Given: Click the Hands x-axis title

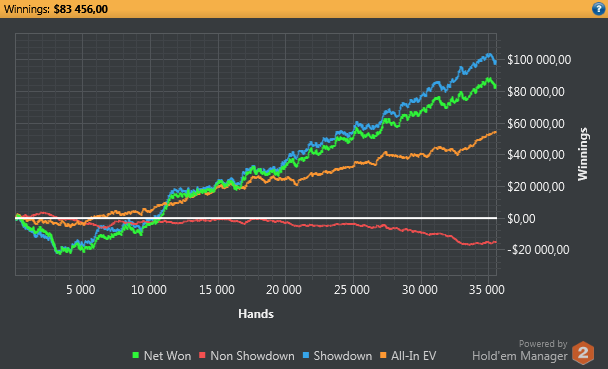Looking at the screenshot, I should click(256, 314).
